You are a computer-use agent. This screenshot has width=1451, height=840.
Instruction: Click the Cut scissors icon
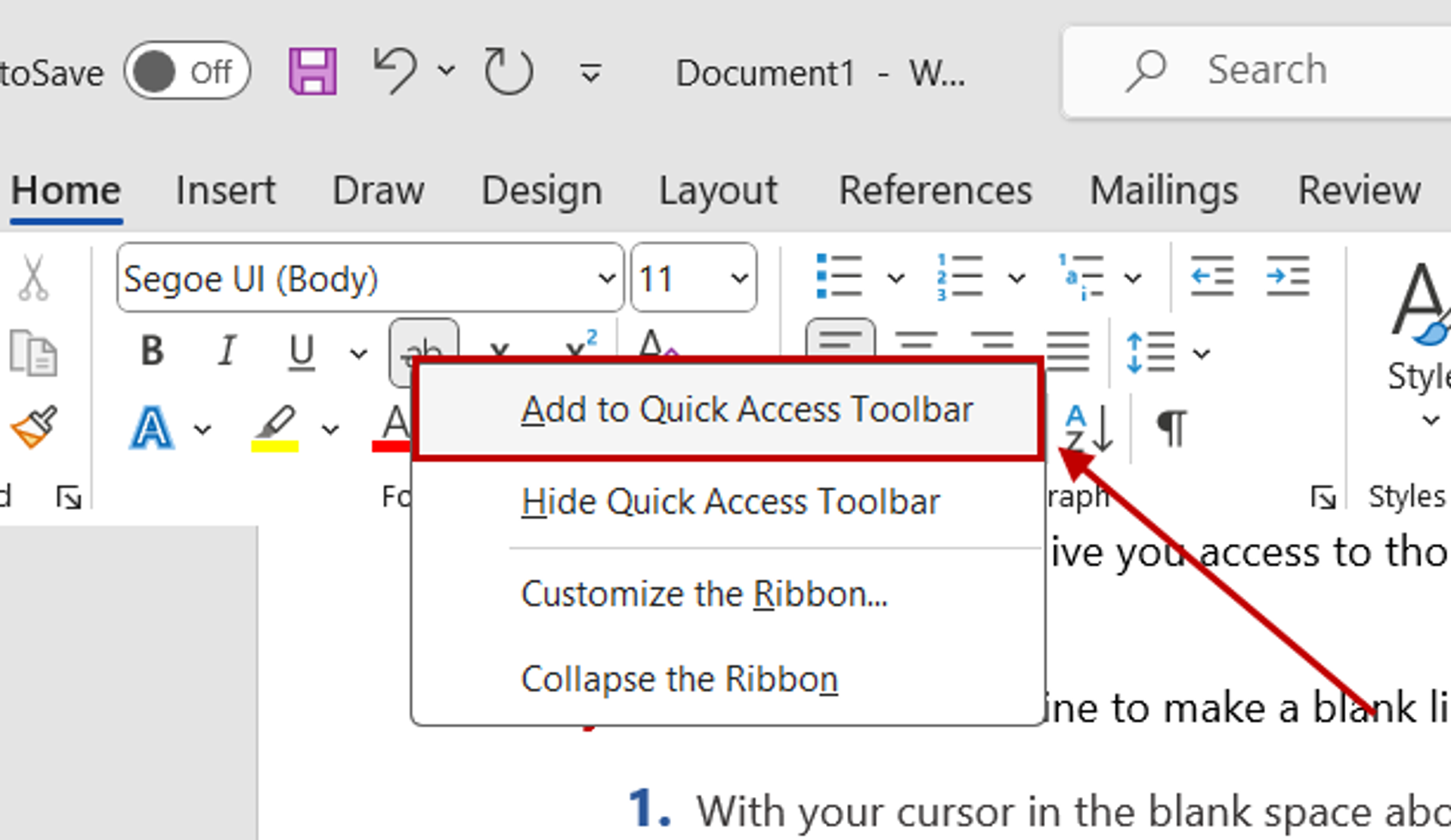(33, 278)
